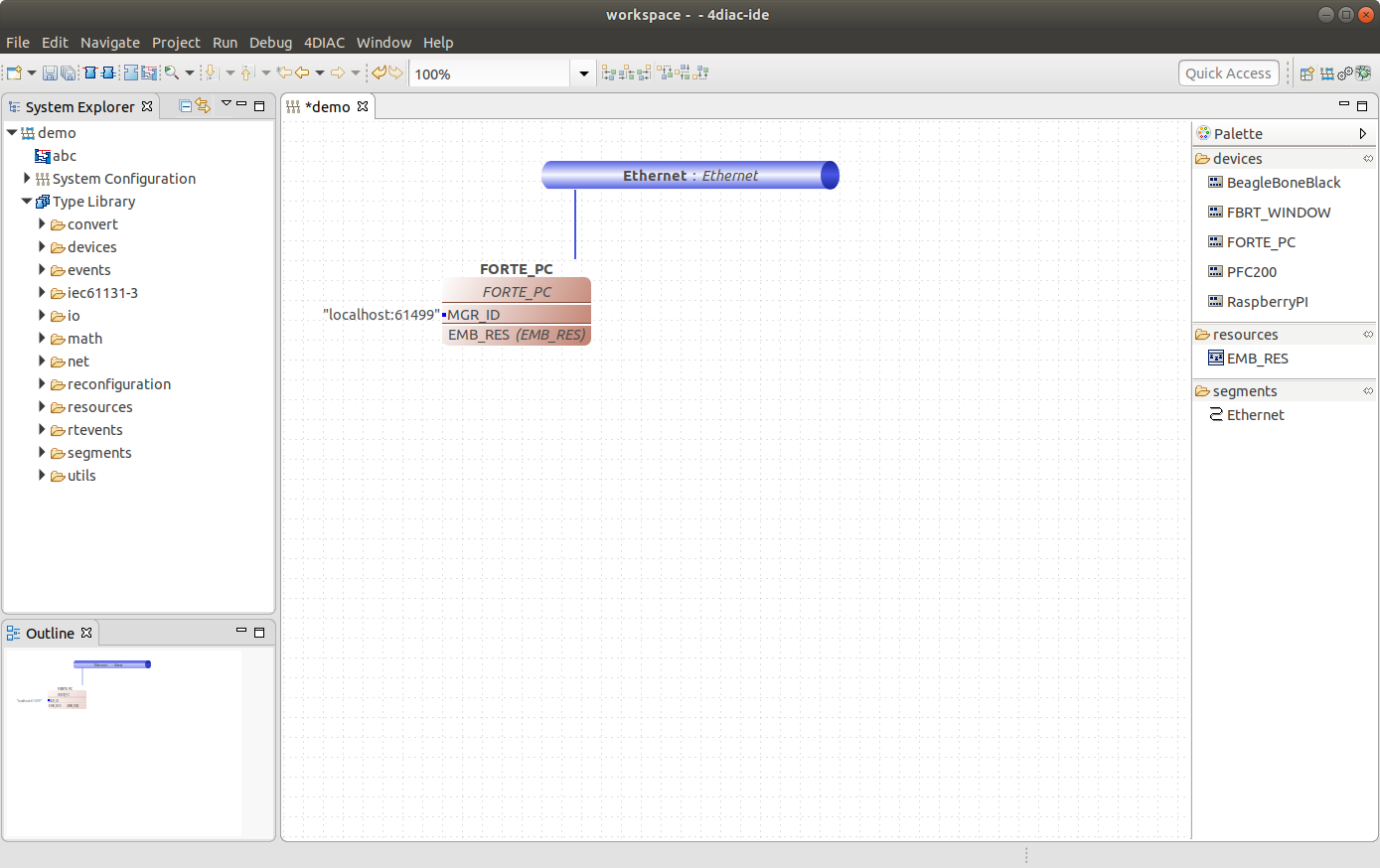Select PFC200 in palette devices
This screenshot has height=868, width=1380.
point(1242,272)
